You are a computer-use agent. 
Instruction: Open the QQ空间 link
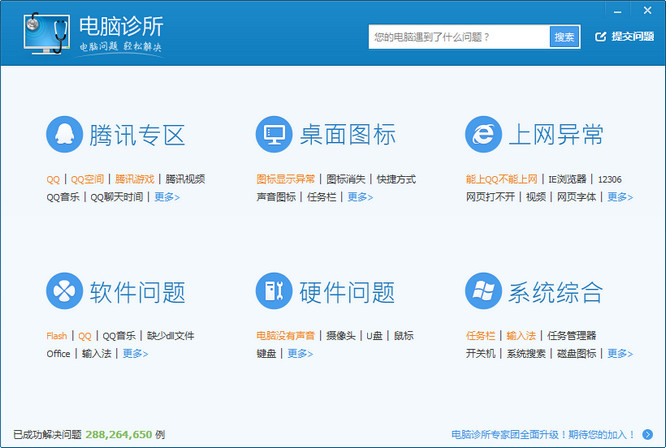point(87,180)
